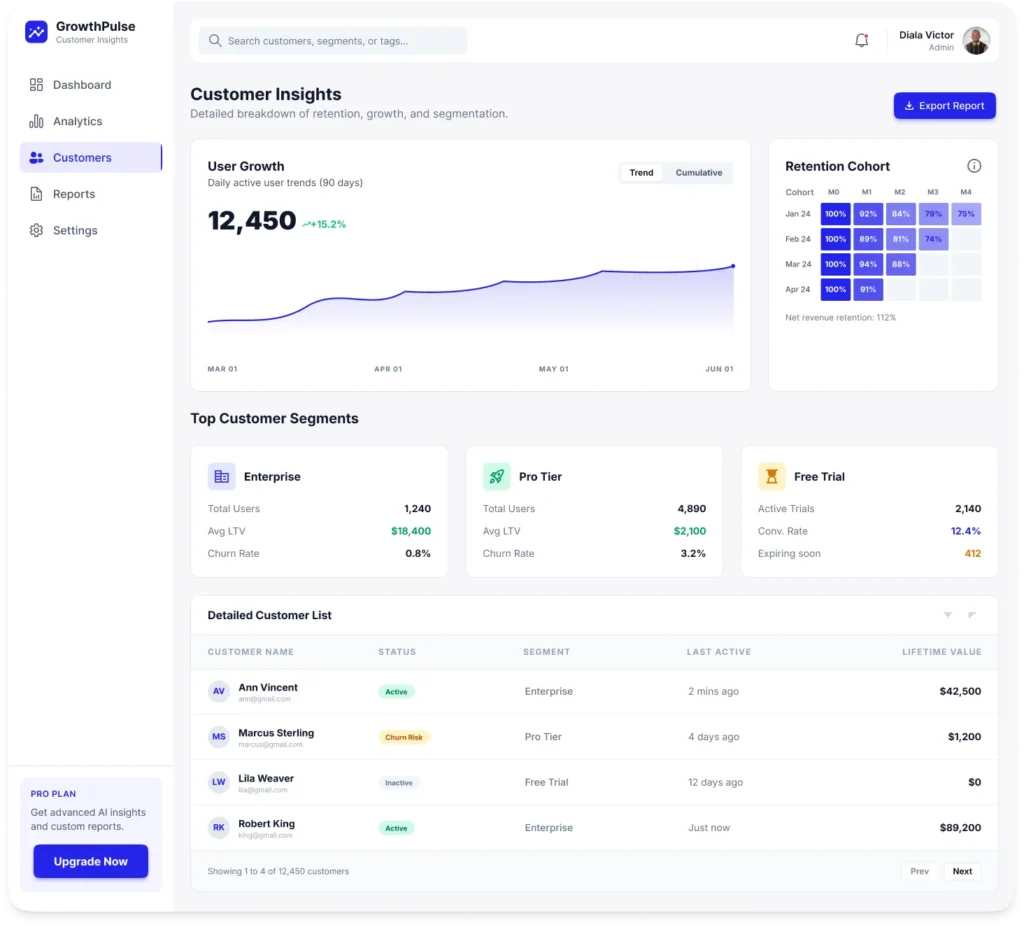Click the search magnifier icon
The image size is (1024, 927).
coord(215,40)
